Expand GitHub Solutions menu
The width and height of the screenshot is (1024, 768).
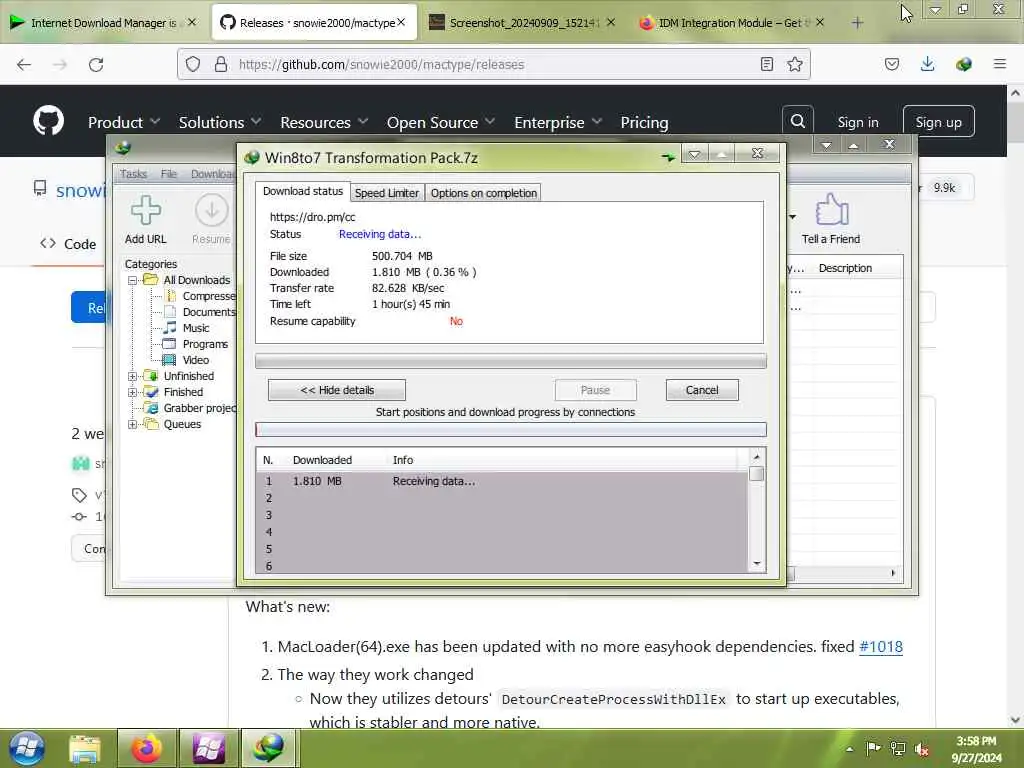pos(219,122)
